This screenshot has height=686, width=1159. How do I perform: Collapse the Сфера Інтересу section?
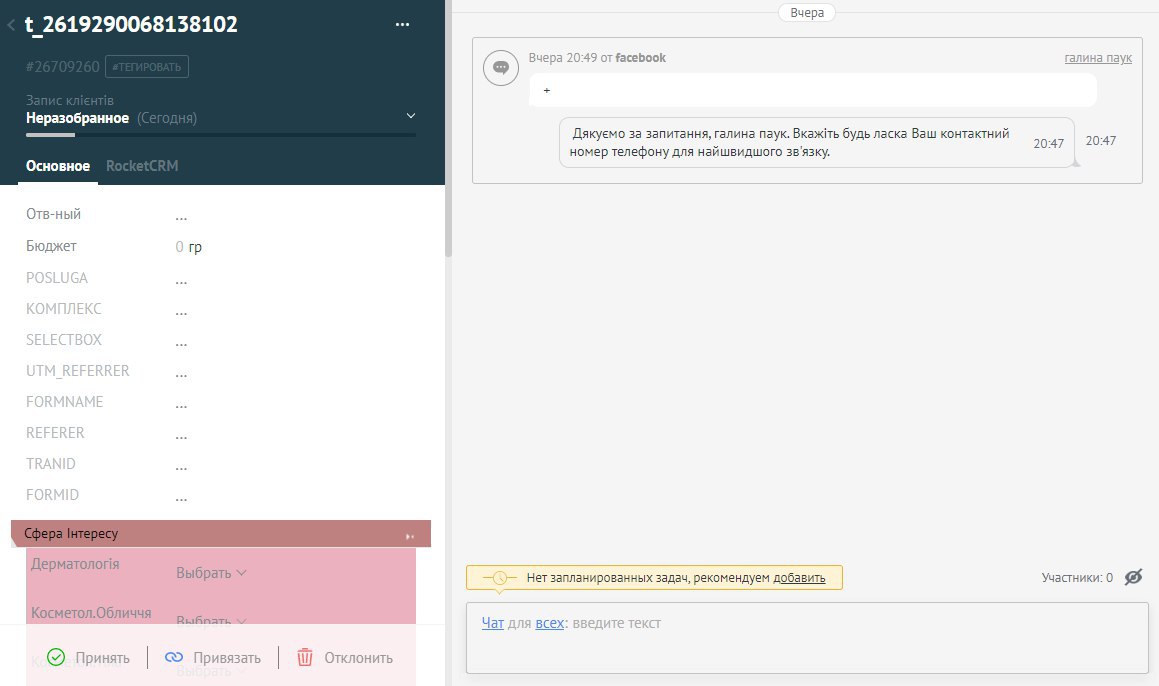409,536
